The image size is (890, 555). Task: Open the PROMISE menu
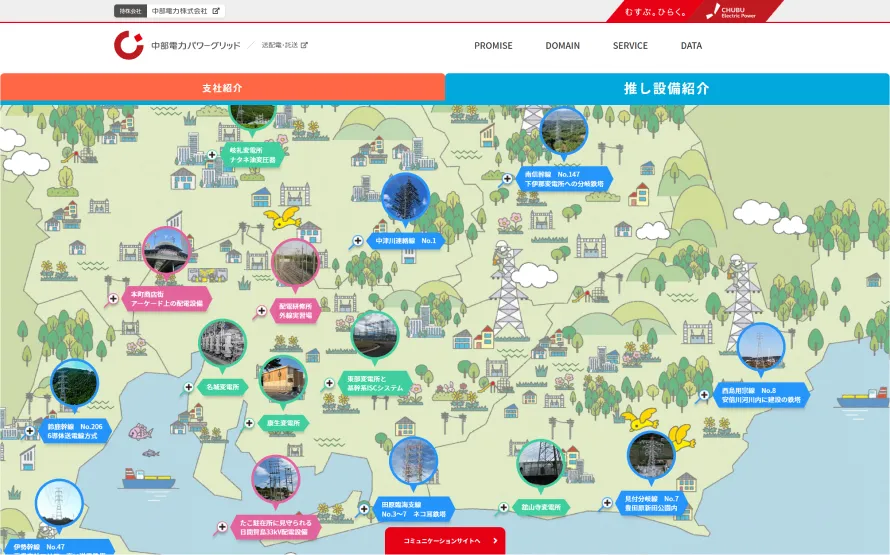coord(493,46)
